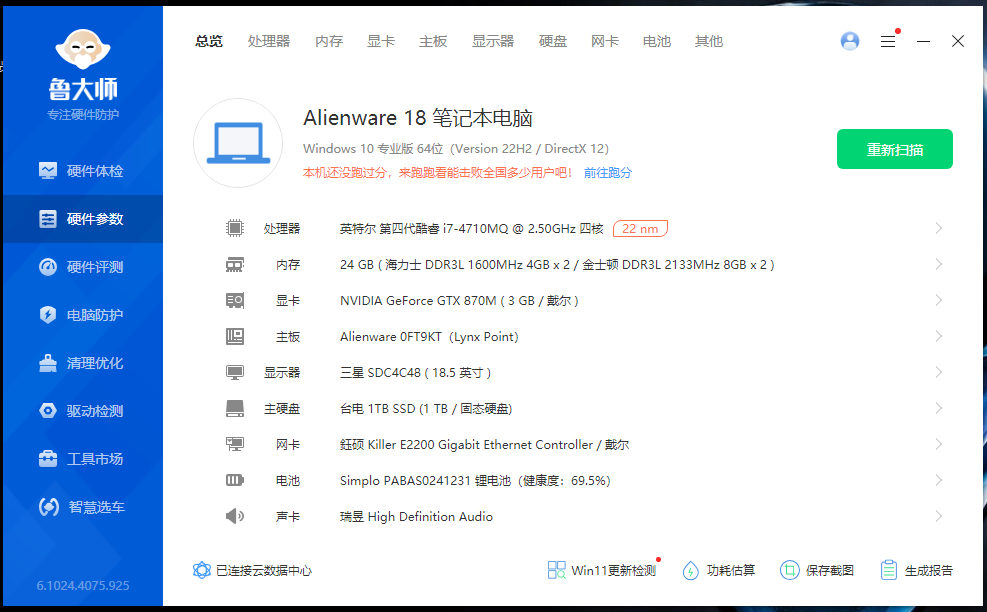Open 功耗估算 power estimate
This screenshot has width=987, height=612.
[x=719, y=570]
